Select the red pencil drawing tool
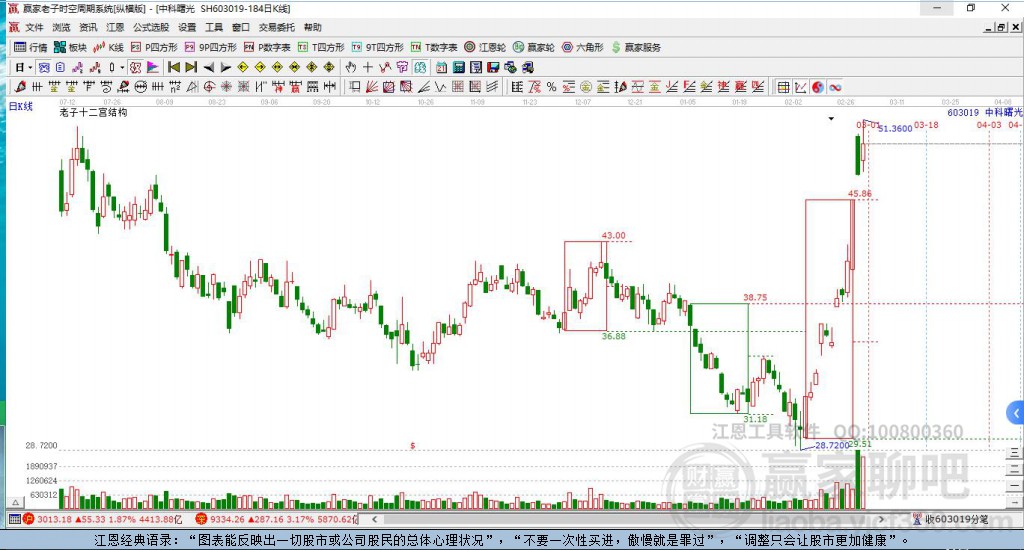This screenshot has height=550, width=1024. pyautogui.click(x=20, y=87)
